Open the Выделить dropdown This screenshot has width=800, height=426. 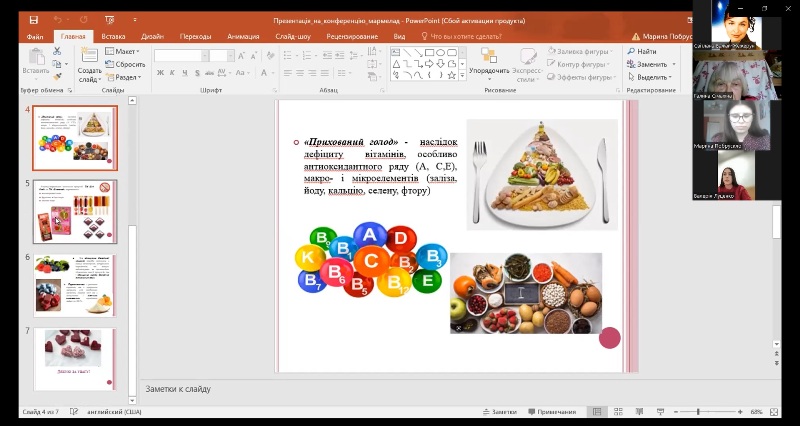[x=652, y=77]
